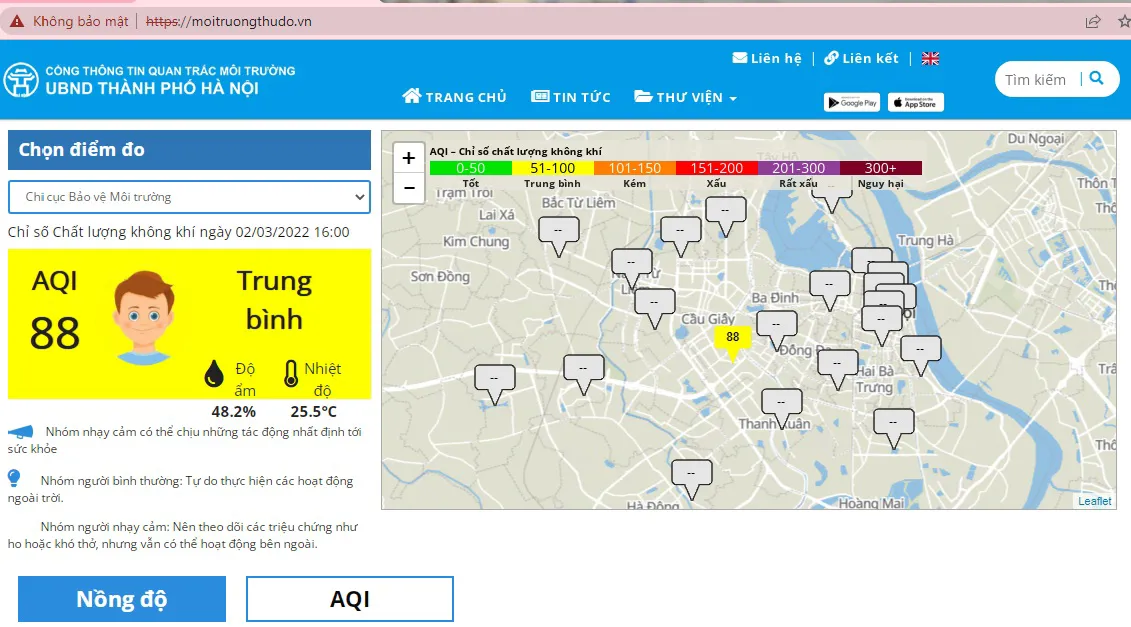Expand the Thư viện menu
1131x627 pixels.
[685, 97]
